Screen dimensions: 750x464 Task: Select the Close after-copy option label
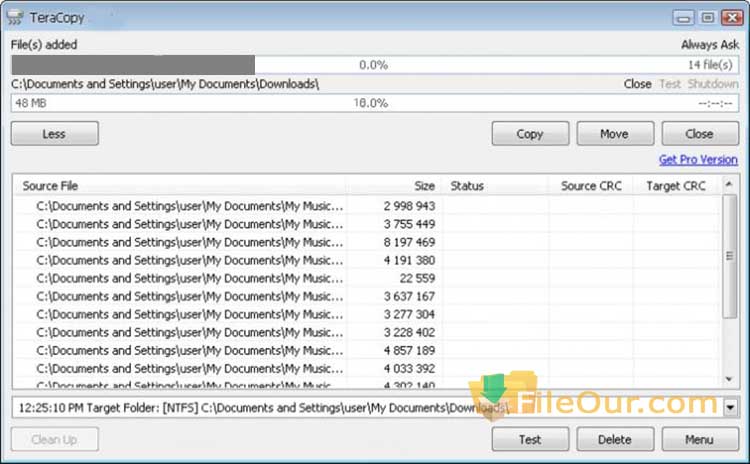coord(637,84)
